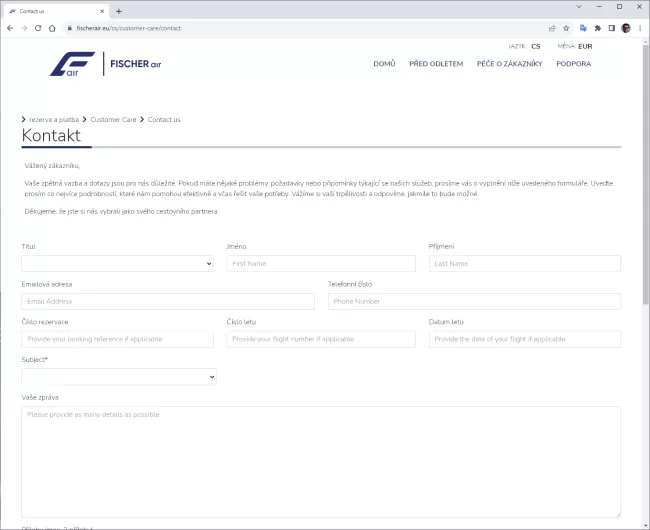
Task: Go to the PODPORA menu item
Action: pyautogui.click(x=573, y=64)
